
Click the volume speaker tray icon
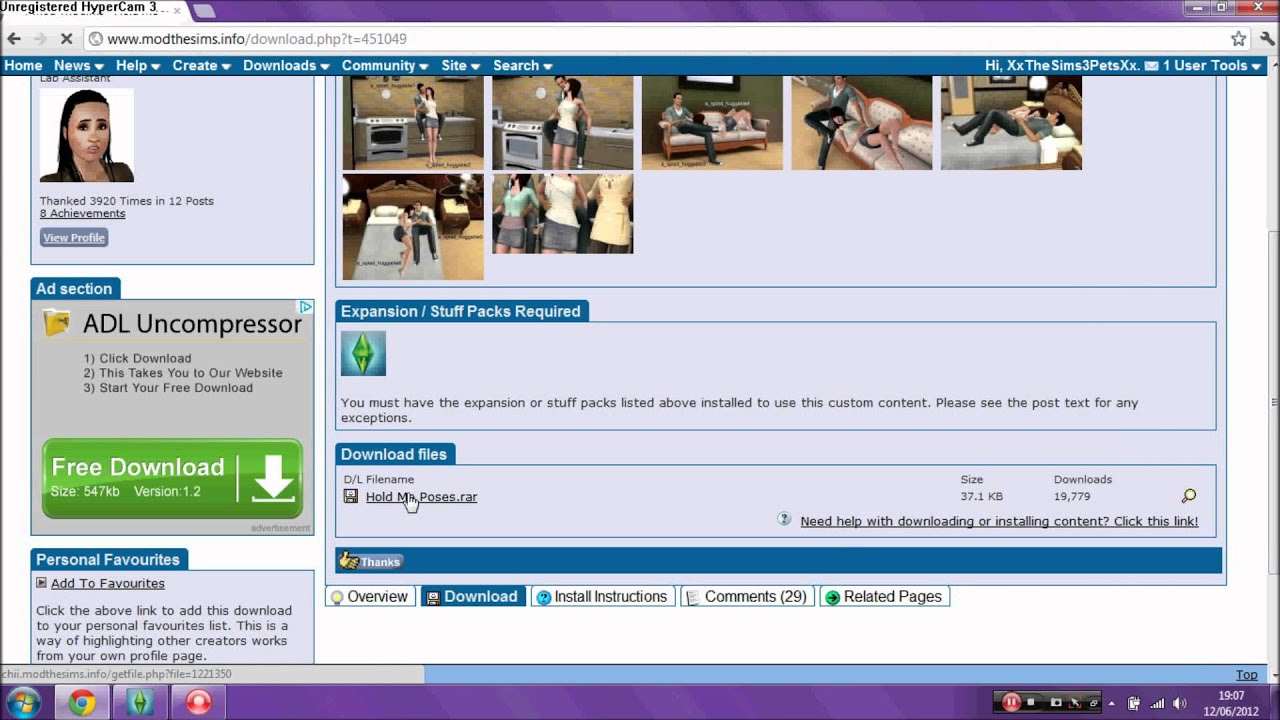1180,703
